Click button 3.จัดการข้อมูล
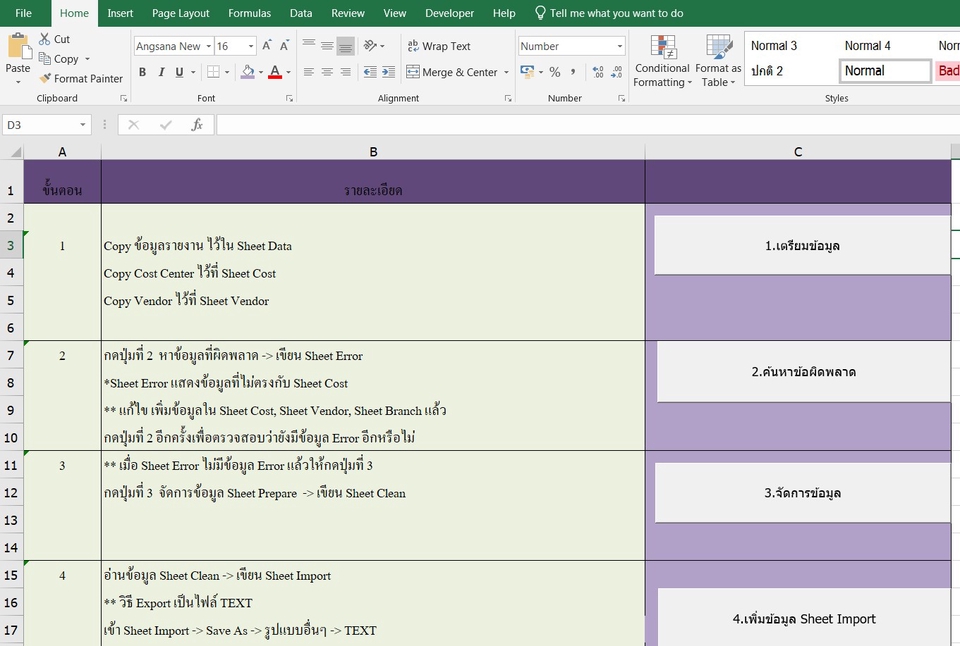 tap(802, 493)
